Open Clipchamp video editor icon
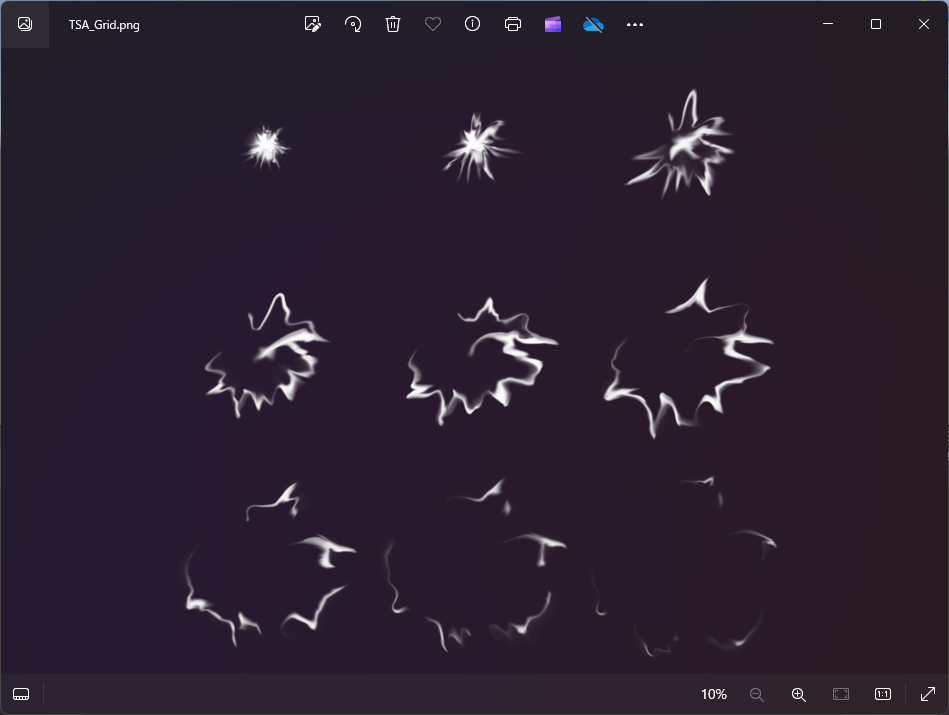Screen dimensions: 949x715 [x=553, y=24]
